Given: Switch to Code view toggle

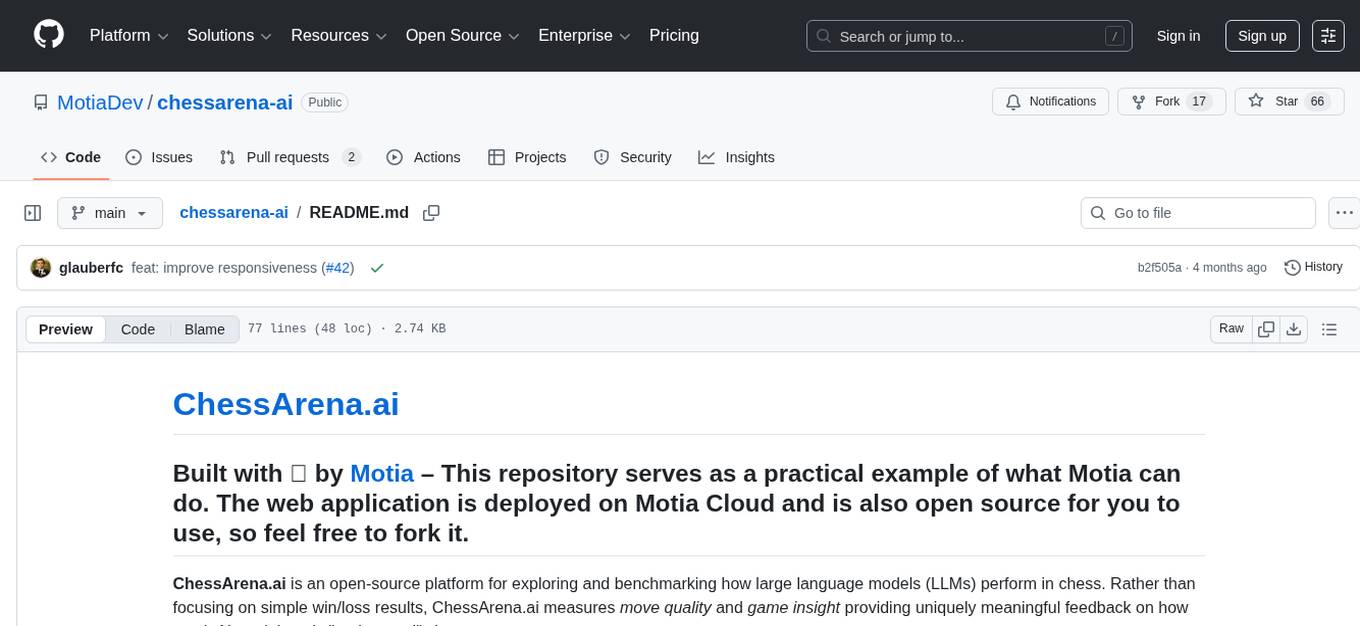Looking at the screenshot, I should [138, 329].
